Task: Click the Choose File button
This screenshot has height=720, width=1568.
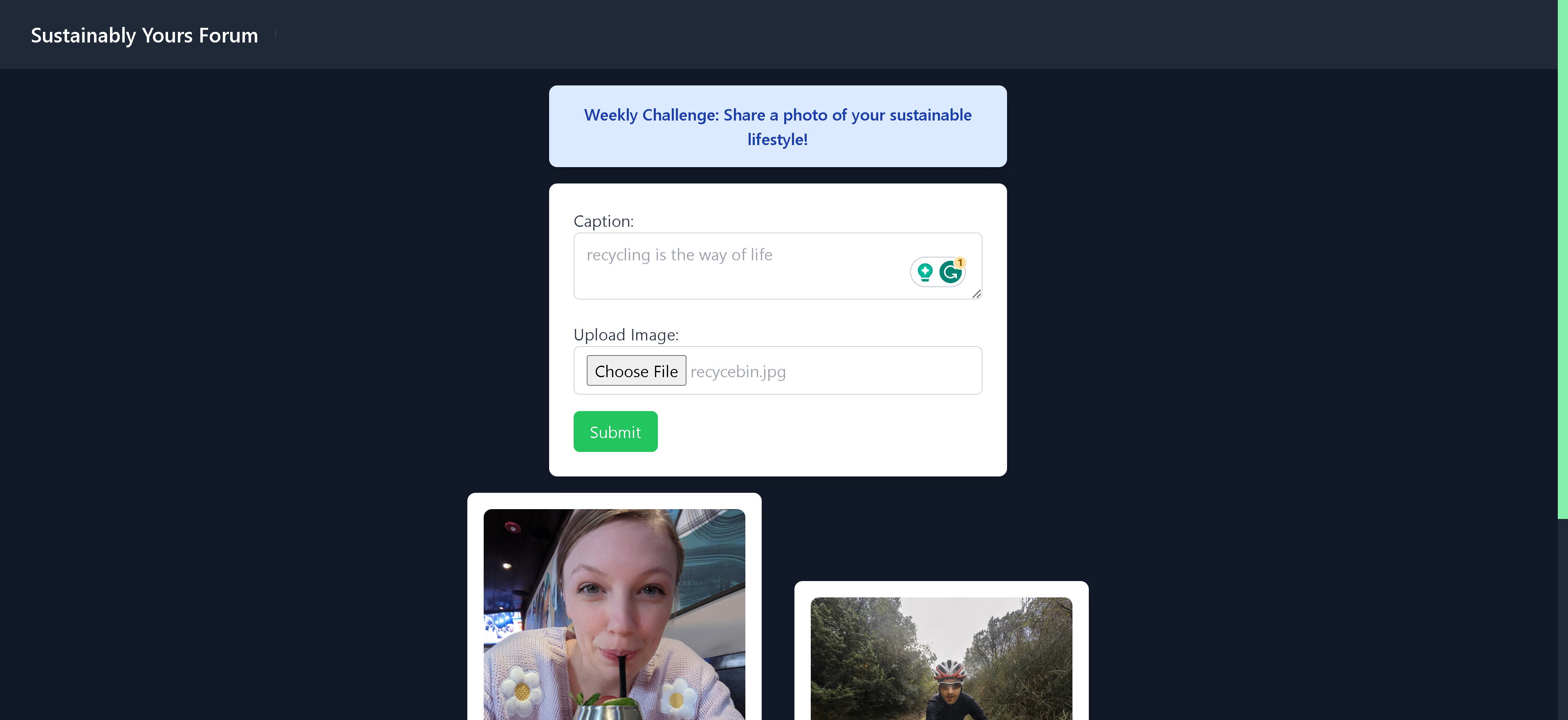Action: [636, 370]
